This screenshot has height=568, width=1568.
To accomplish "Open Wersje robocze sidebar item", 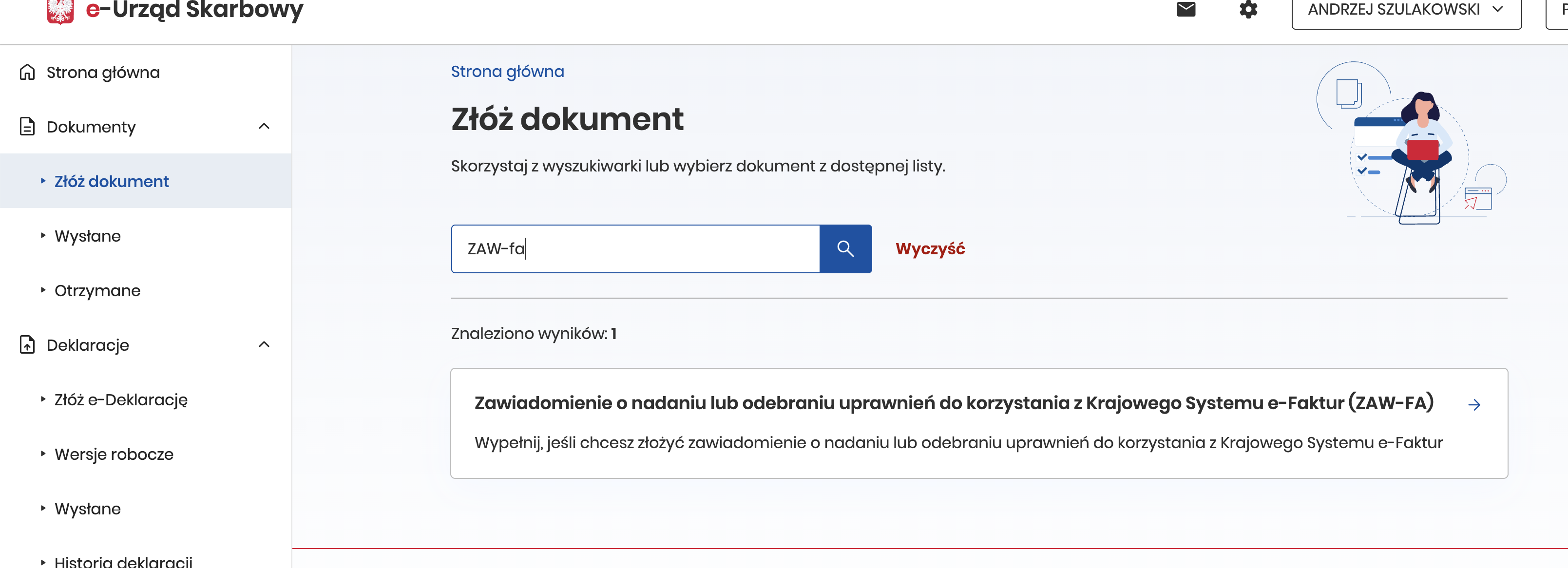I will point(114,454).
